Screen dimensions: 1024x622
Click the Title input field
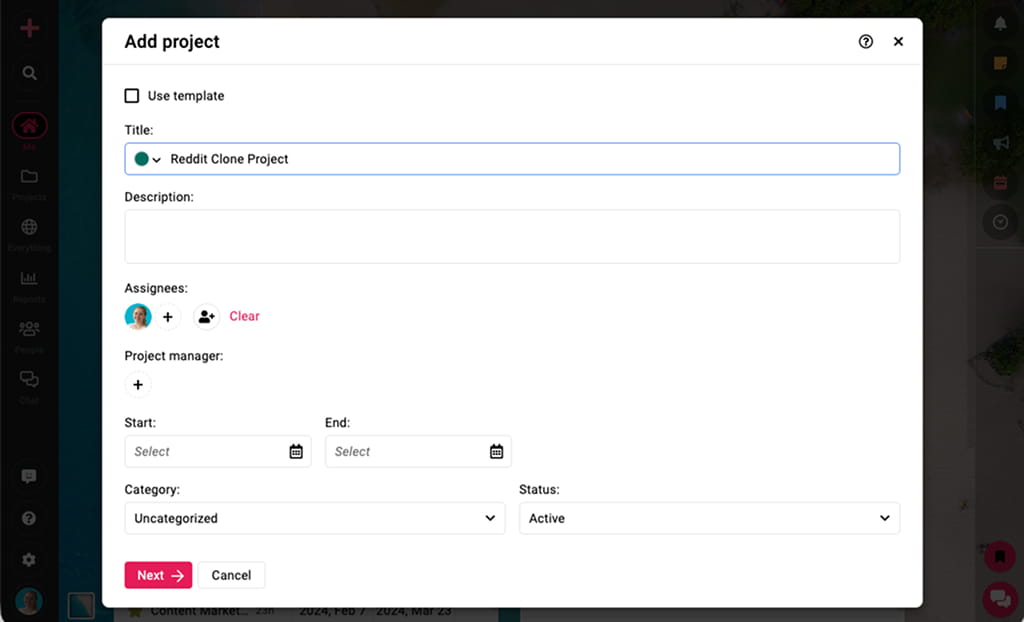click(512, 159)
